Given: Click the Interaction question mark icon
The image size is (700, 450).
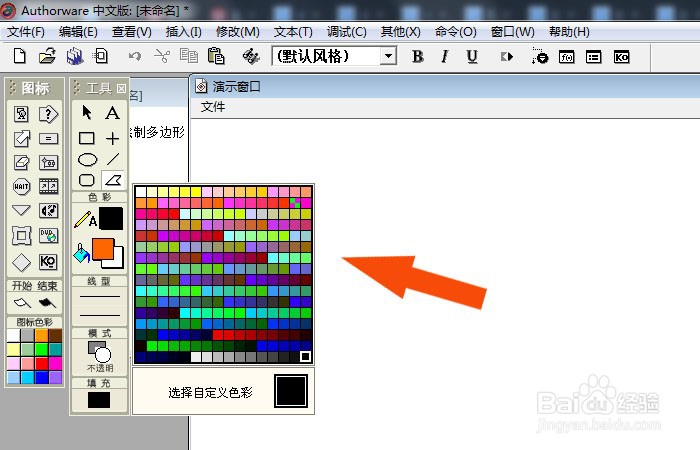Looking at the screenshot, I should click(48, 114).
